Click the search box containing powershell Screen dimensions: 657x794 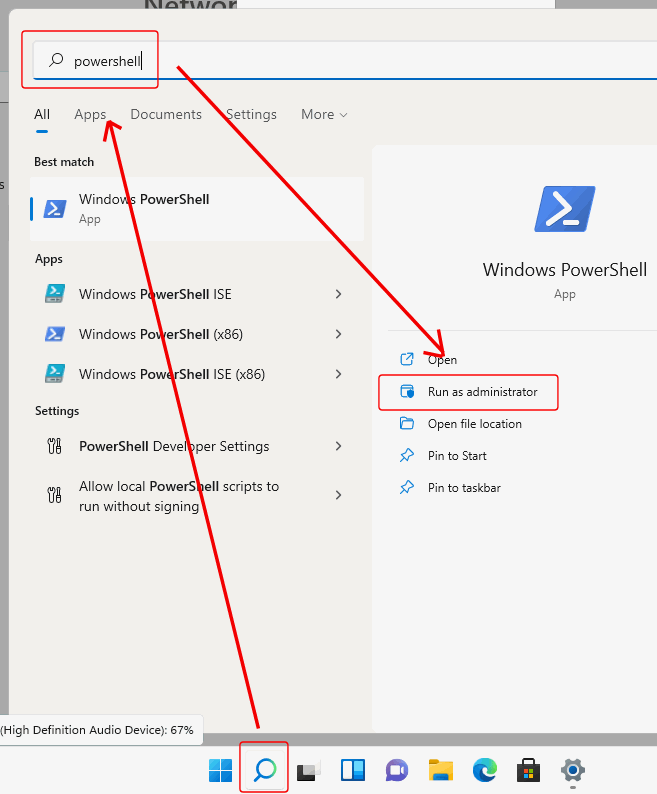(x=344, y=61)
